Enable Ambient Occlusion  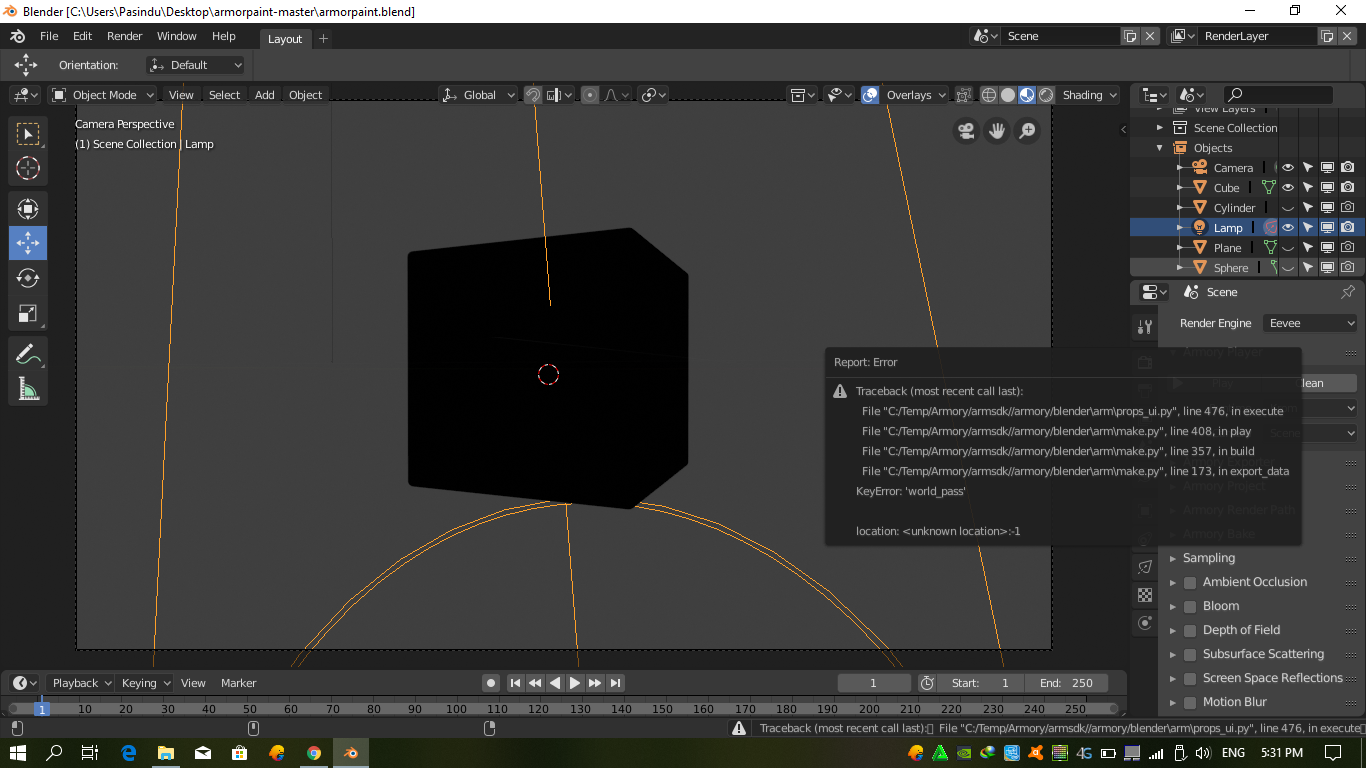point(1189,582)
